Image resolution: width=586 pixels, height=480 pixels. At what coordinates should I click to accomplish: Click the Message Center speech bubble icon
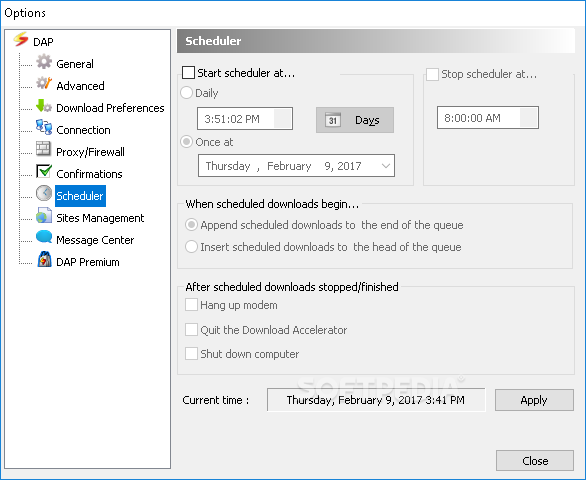tap(44, 237)
